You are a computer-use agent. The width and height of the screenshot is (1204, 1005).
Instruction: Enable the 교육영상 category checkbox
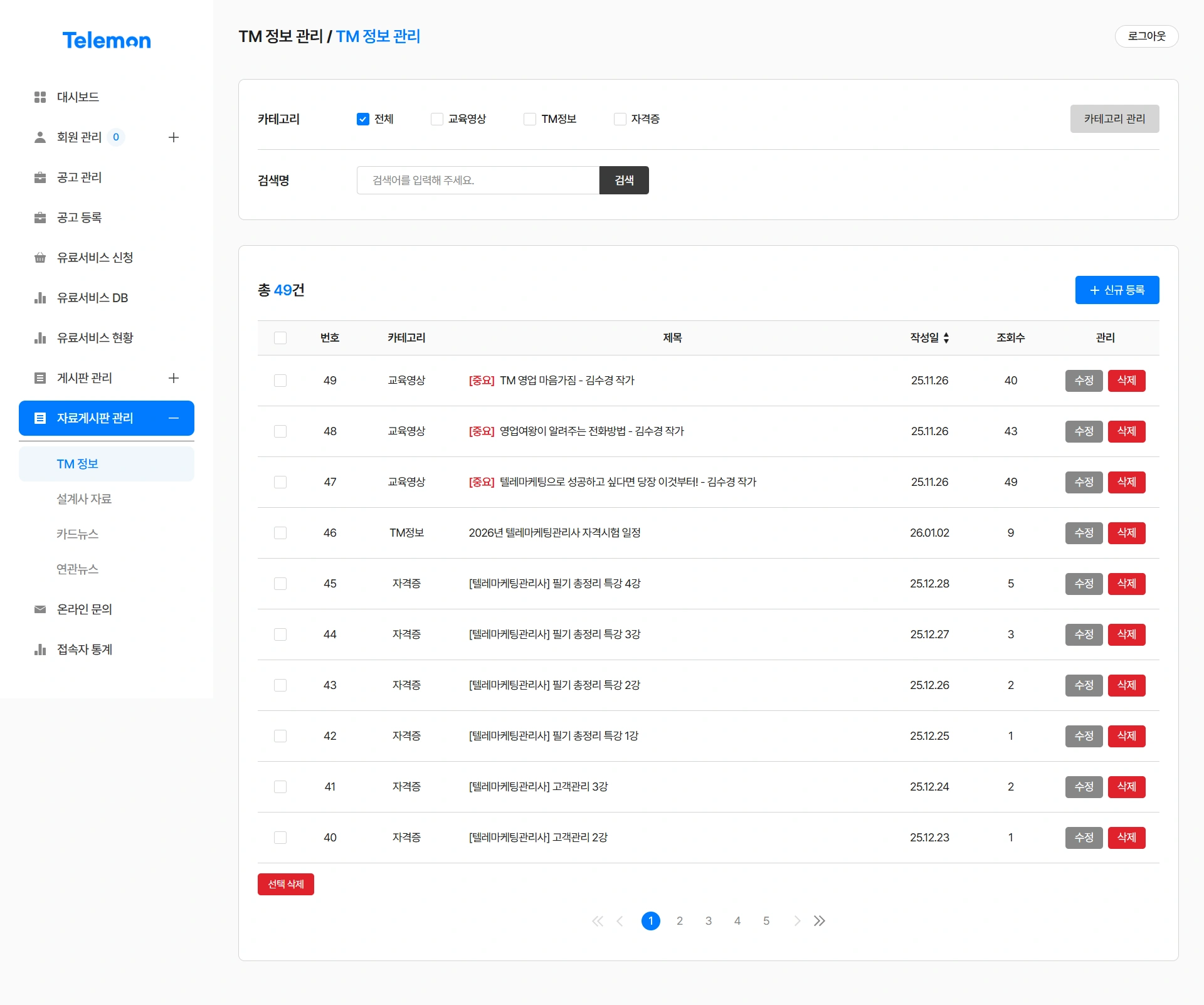pyautogui.click(x=436, y=118)
